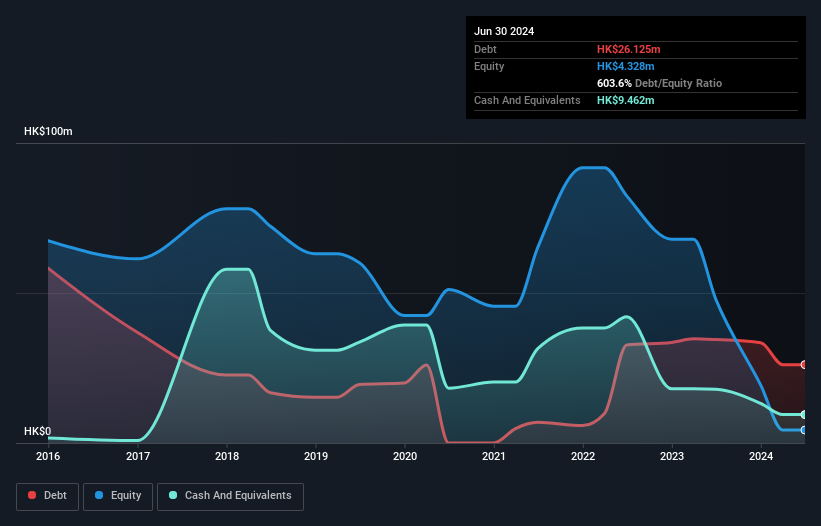Select the blue Equity endpoint marker
This screenshot has height=526, width=821.
click(804, 430)
